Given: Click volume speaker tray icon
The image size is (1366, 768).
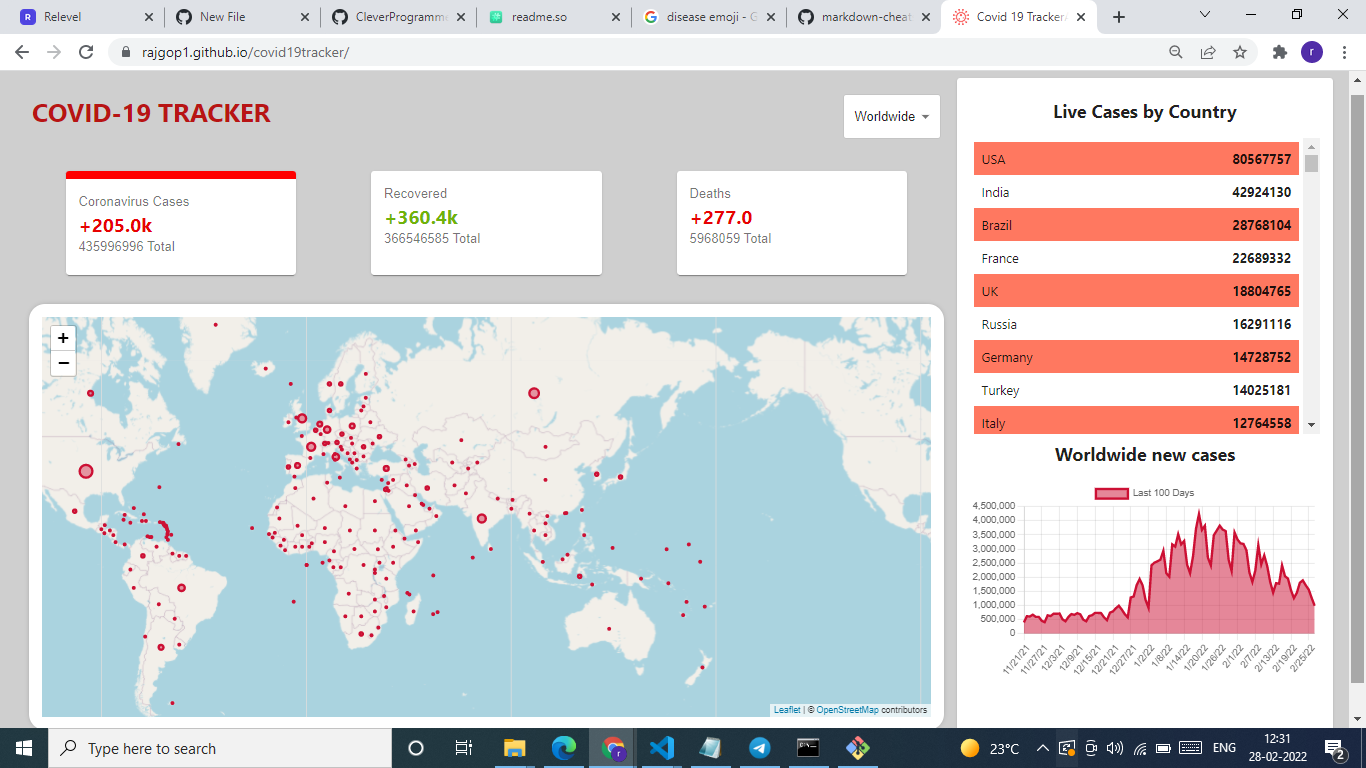Looking at the screenshot, I should coord(1115,748).
